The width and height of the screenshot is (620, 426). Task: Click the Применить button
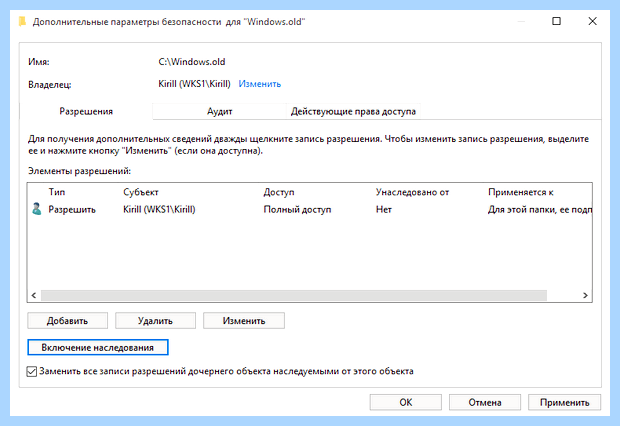coord(564,402)
